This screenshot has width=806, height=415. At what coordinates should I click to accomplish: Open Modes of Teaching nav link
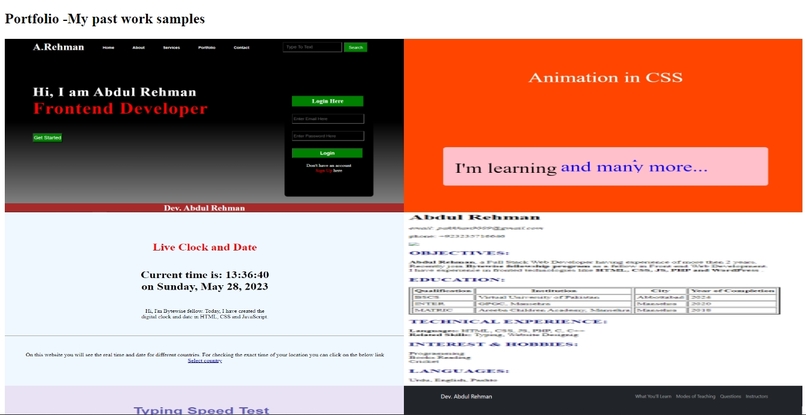(x=695, y=396)
